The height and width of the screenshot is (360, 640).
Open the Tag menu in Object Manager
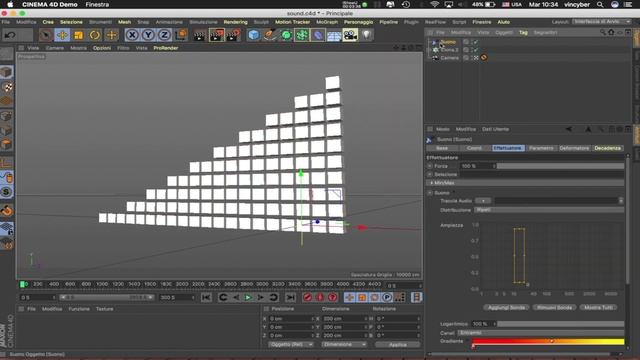click(523, 33)
